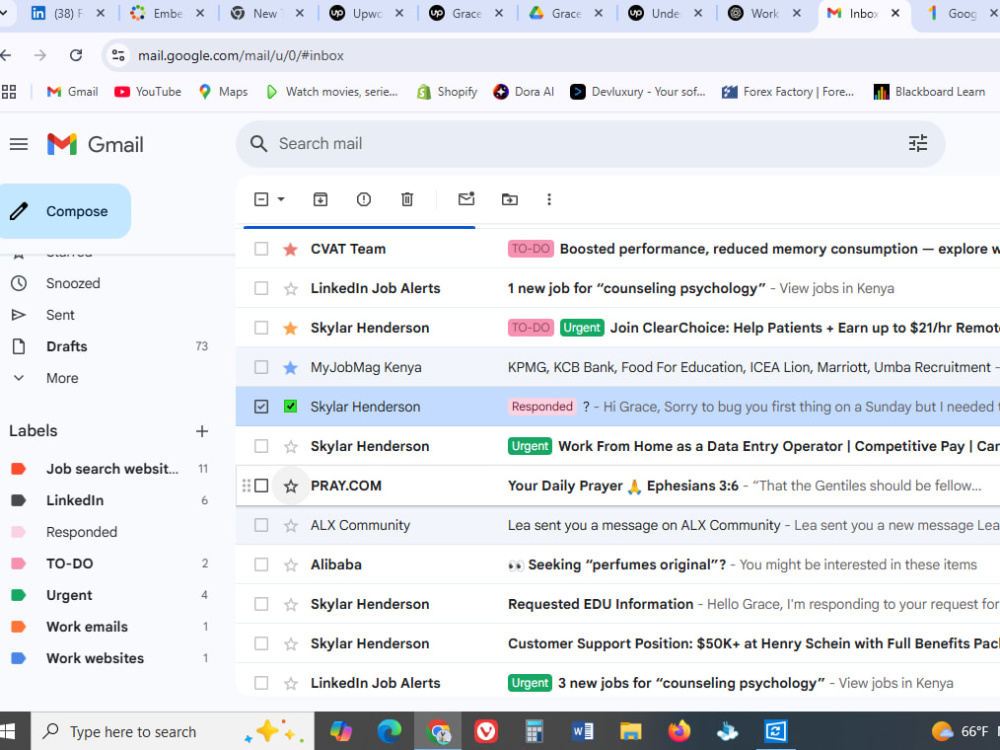Expand the More section in sidebar
Screen dimensions: 1000x750
pyautogui.click(x=62, y=378)
